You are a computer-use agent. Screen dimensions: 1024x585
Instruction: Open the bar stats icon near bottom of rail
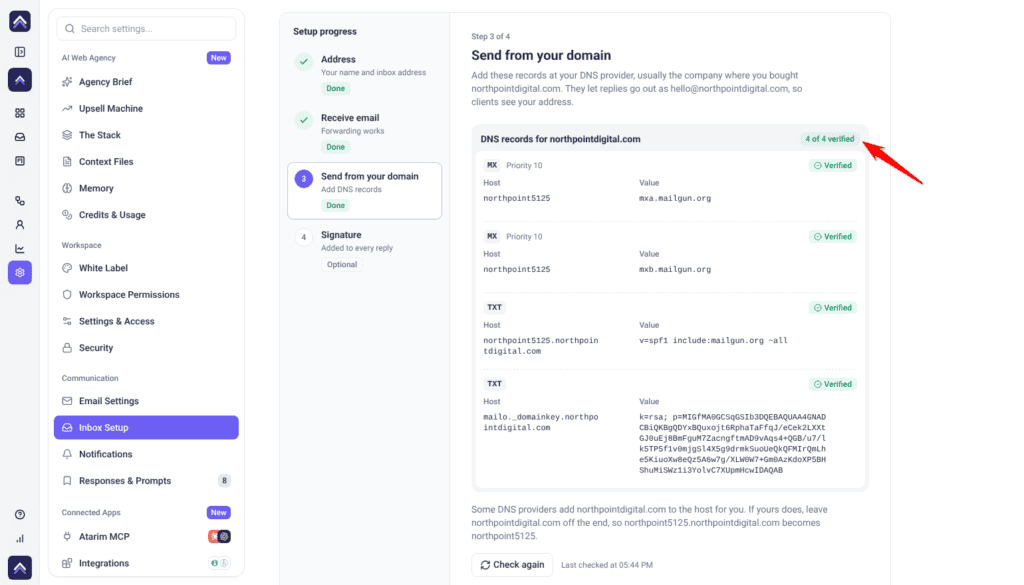[x=20, y=539]
